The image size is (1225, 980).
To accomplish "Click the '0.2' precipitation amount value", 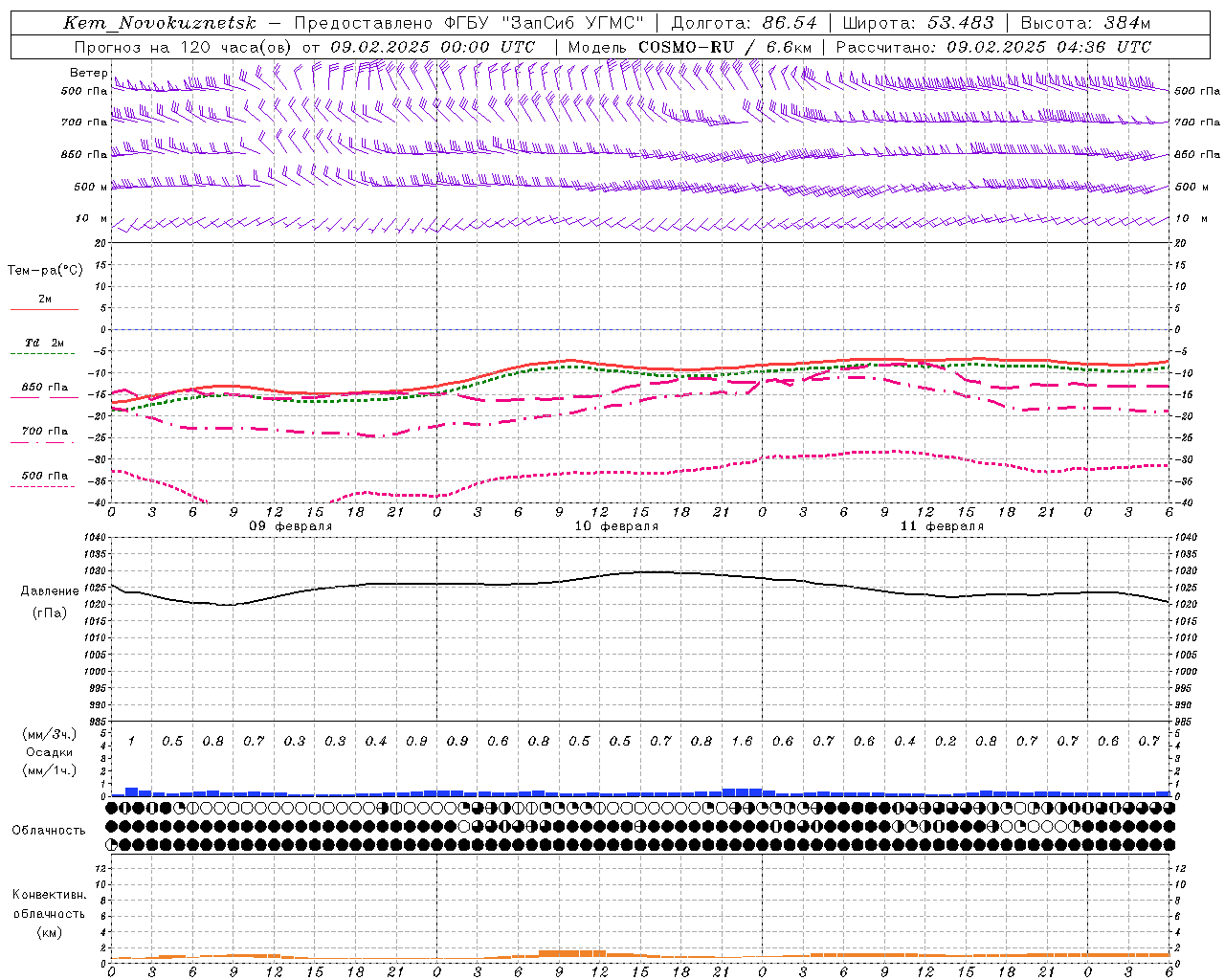I will click(x=946, y=741).
